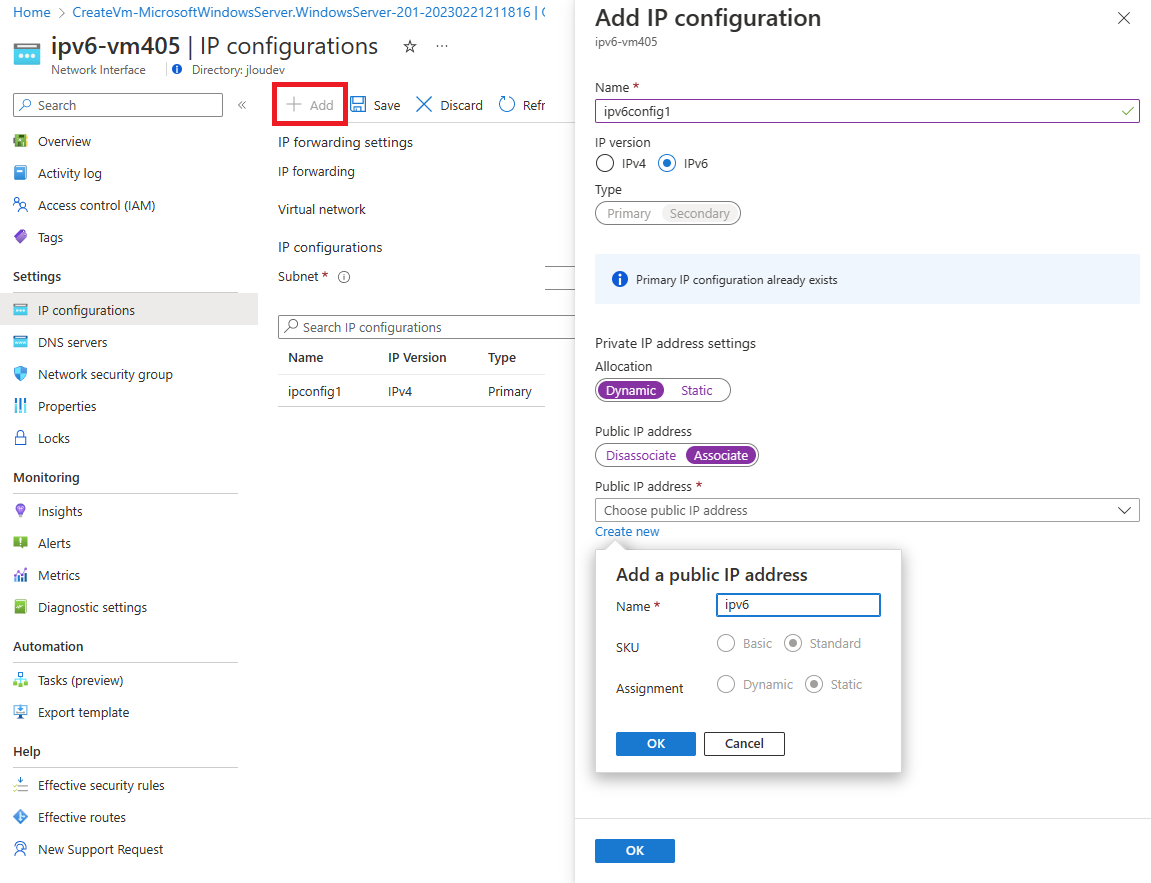Click Tasks (preview) icon
Viewport: 1151px width, 883px height.
pos(21,680)
